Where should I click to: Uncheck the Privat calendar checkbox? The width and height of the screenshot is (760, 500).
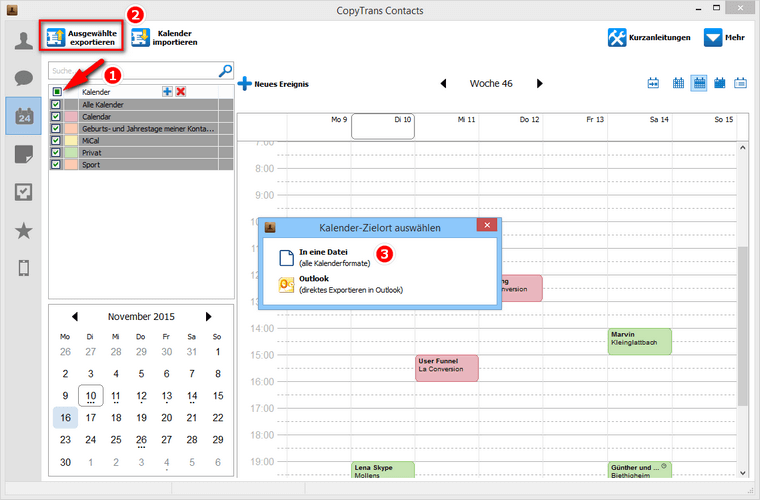pos(56,153)
